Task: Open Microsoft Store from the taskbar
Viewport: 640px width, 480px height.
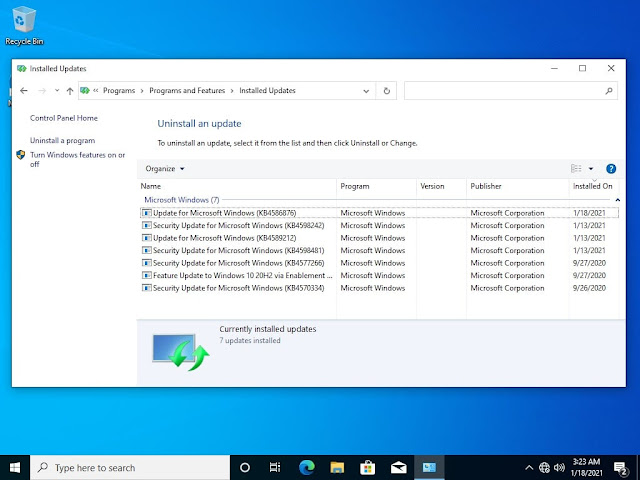Action: coord(368,468)
